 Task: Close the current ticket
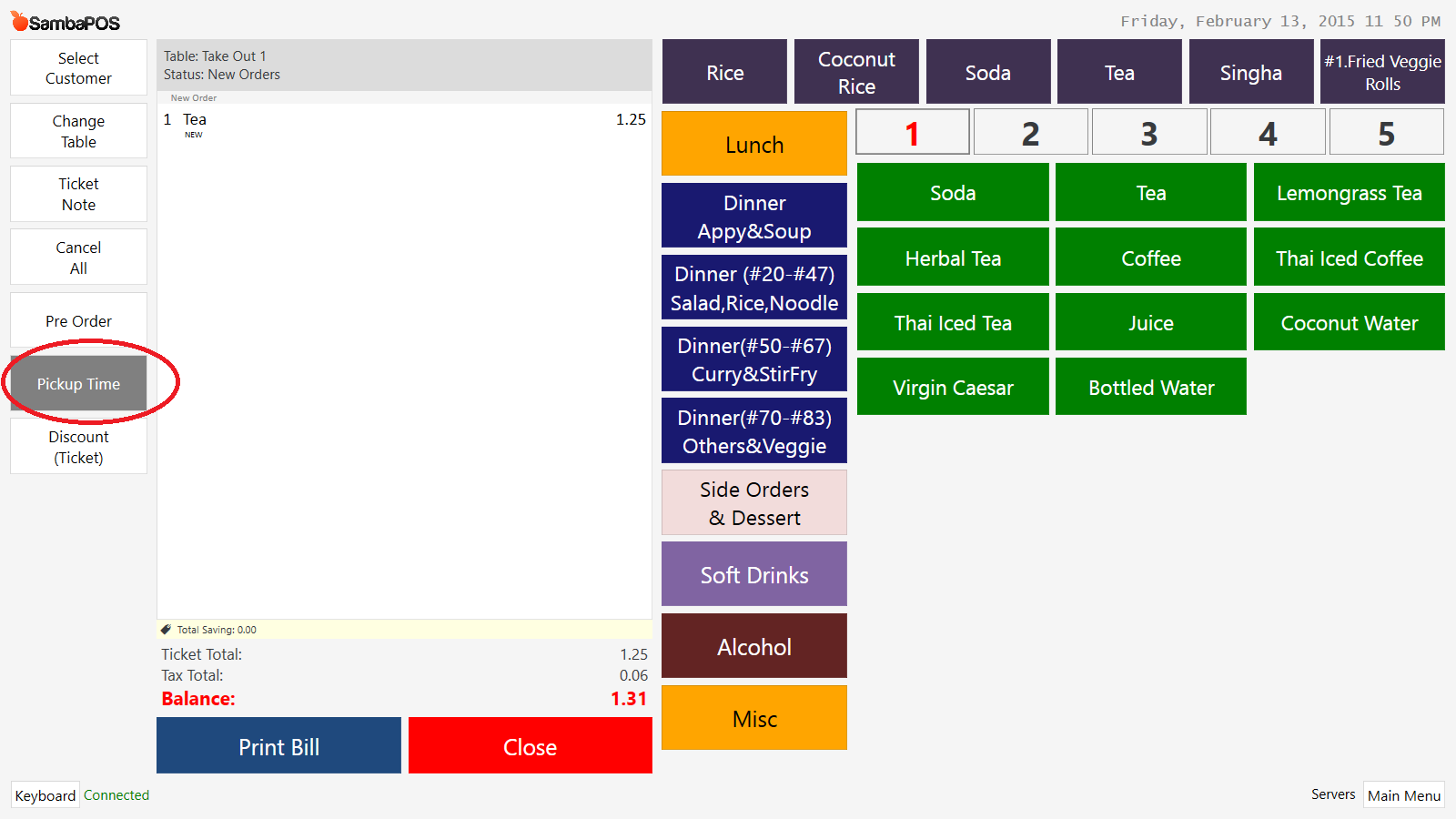530,746
